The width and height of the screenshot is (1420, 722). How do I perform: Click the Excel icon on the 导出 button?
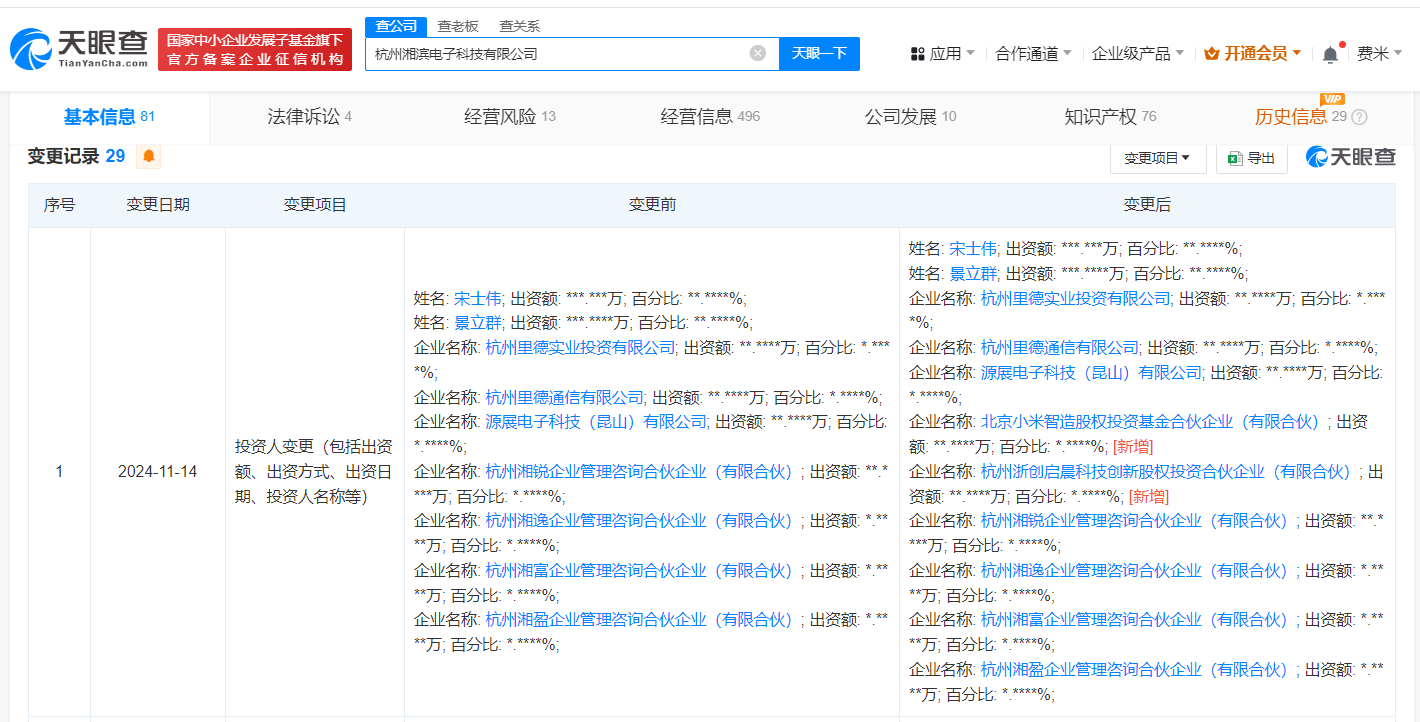(x=1234, y=158)
